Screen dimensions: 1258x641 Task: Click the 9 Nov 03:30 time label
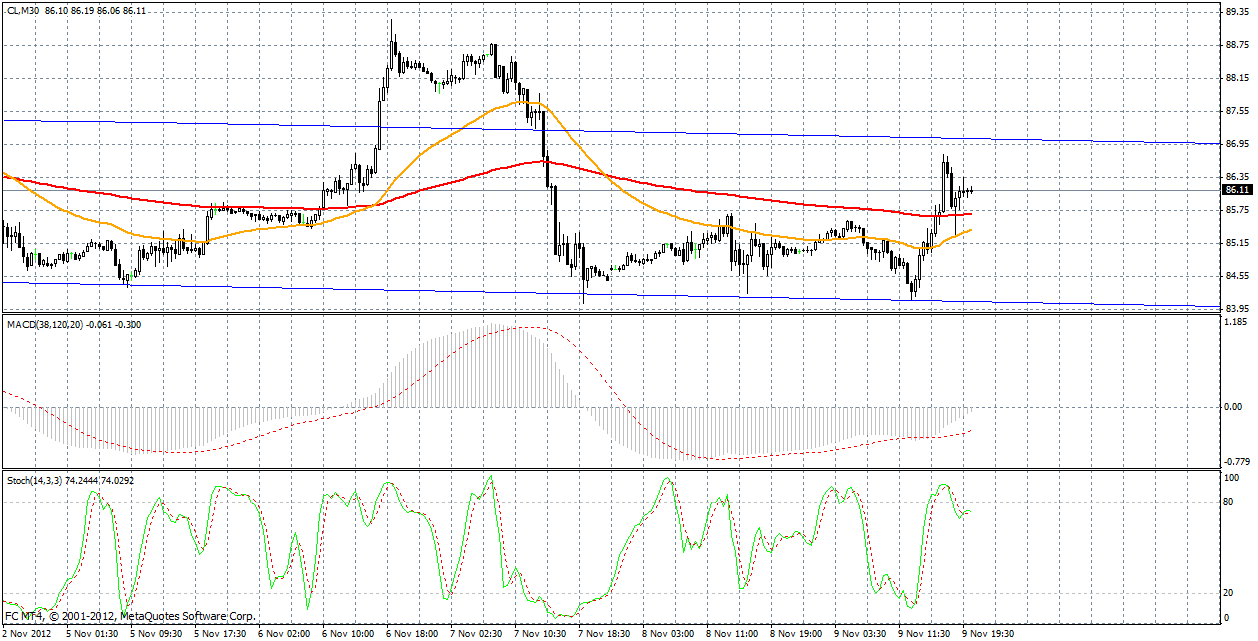pyautogui.click(x=859, y=634)
